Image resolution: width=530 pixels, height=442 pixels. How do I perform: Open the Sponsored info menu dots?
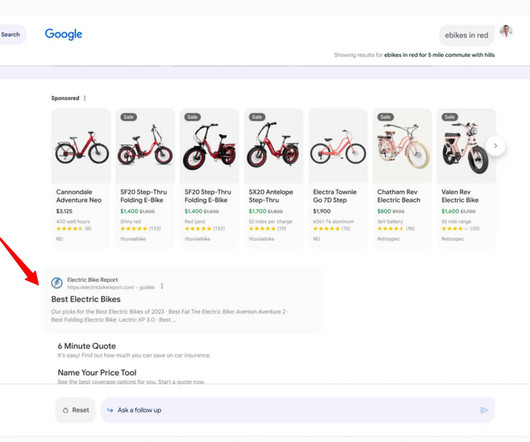click(85, 98)
